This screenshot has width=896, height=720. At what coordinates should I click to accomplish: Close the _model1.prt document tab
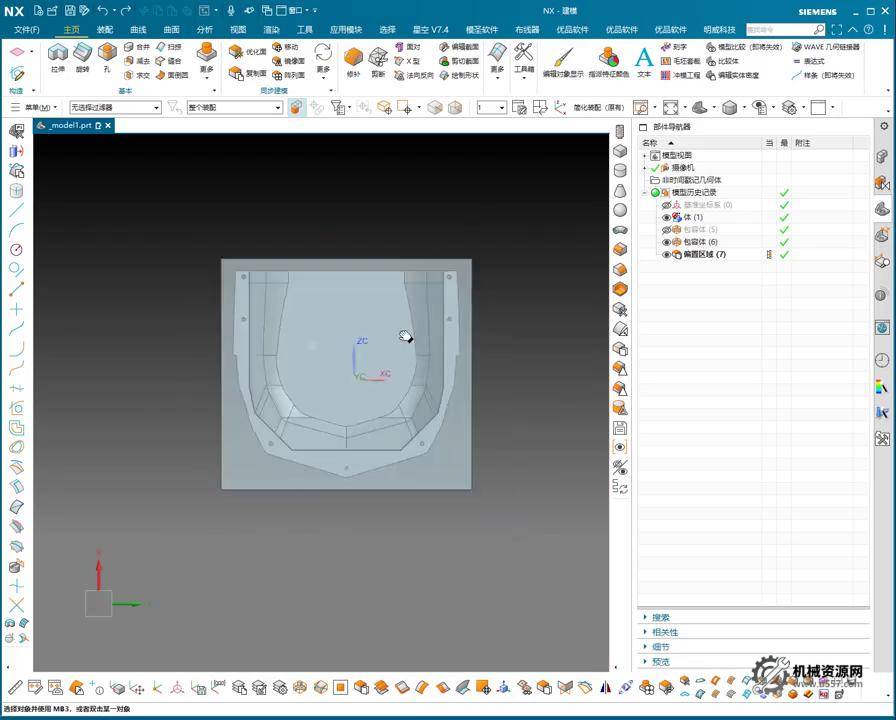click(x=108, y=125)
